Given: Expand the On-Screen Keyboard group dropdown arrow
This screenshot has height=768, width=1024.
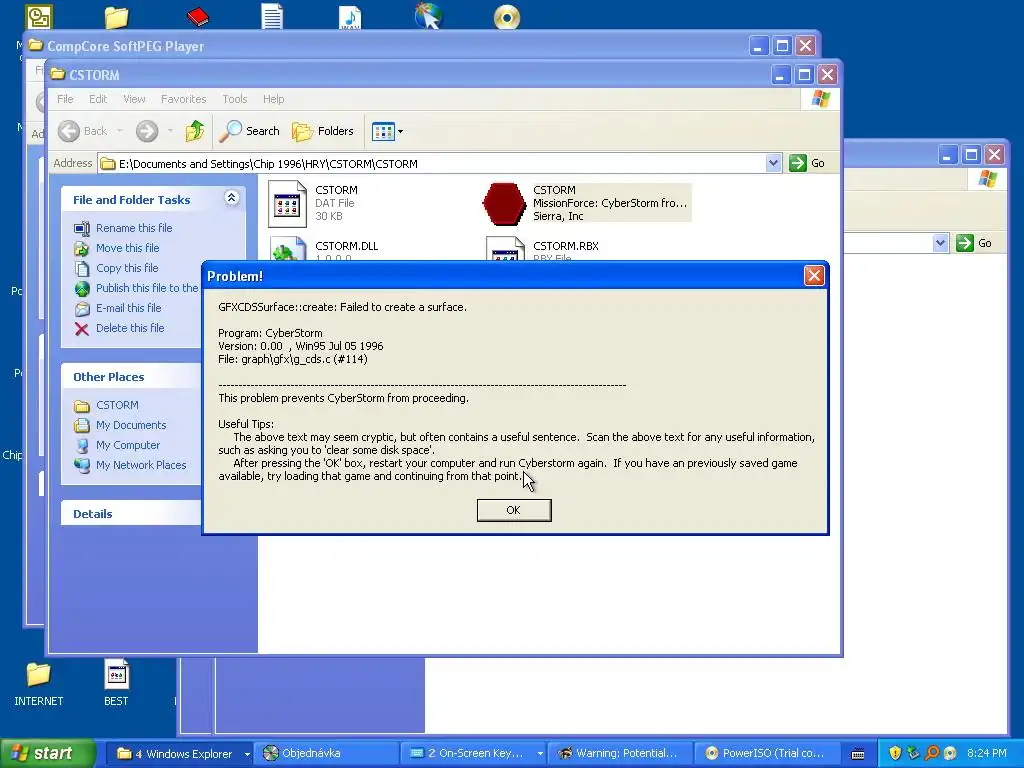Looking at the screenshot, I should 540,754.
